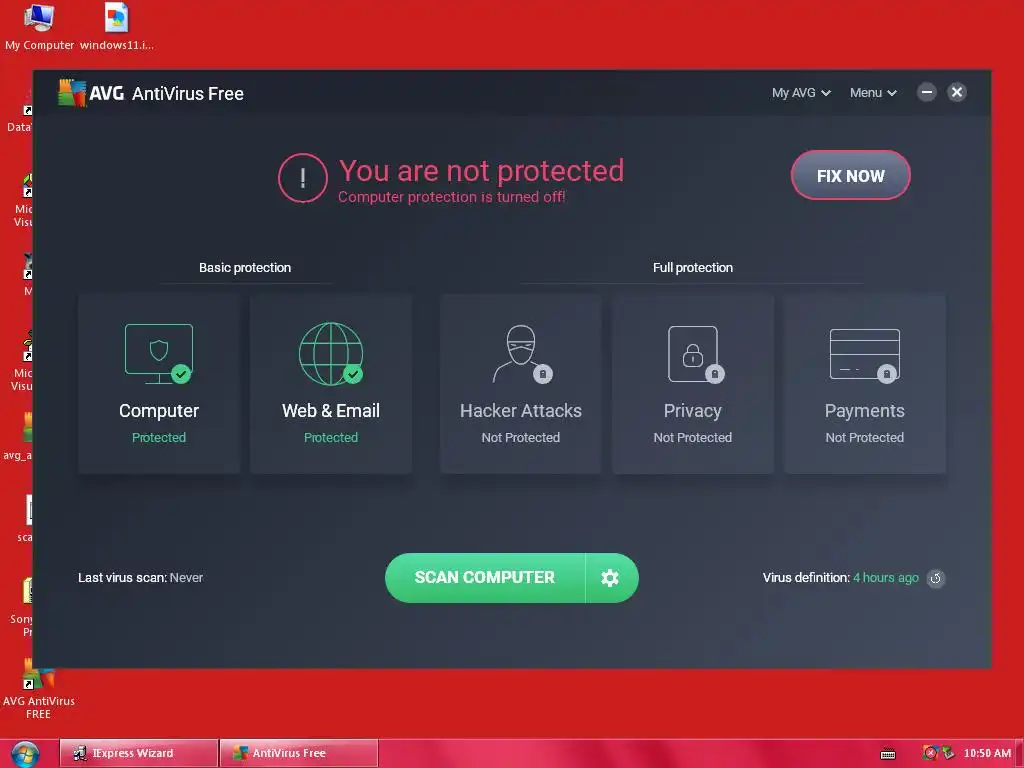Start scan with SCAN COMPUTER button
This screenshot has width=1024, height=768.
[x=485, y=577]
